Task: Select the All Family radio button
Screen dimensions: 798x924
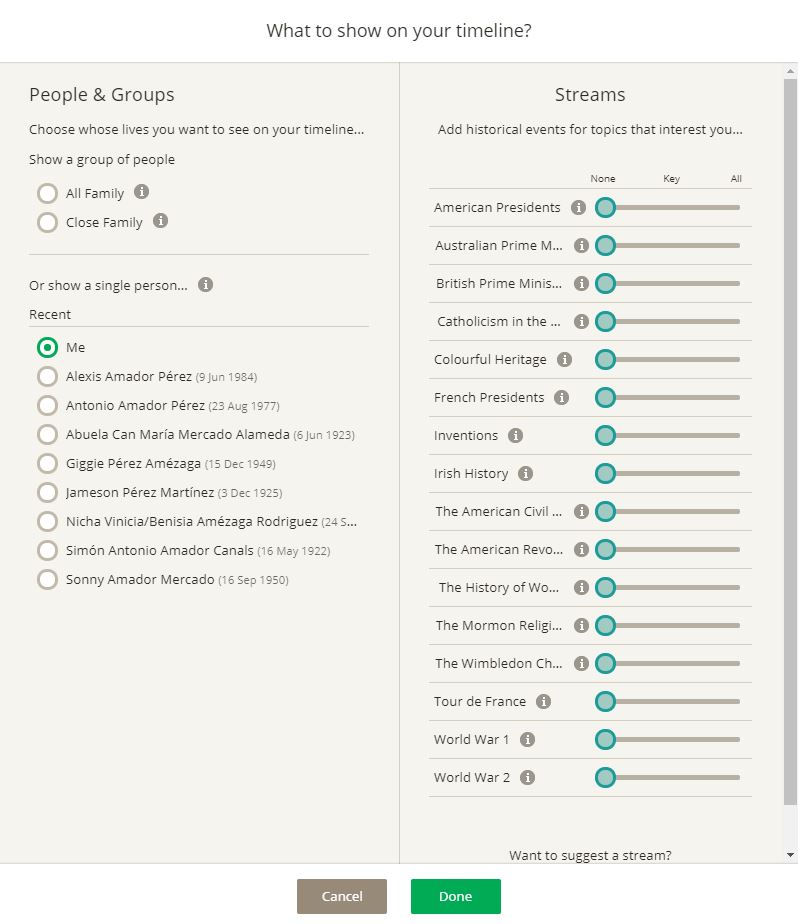Action: pyautogui.click(x=47, y=193)
